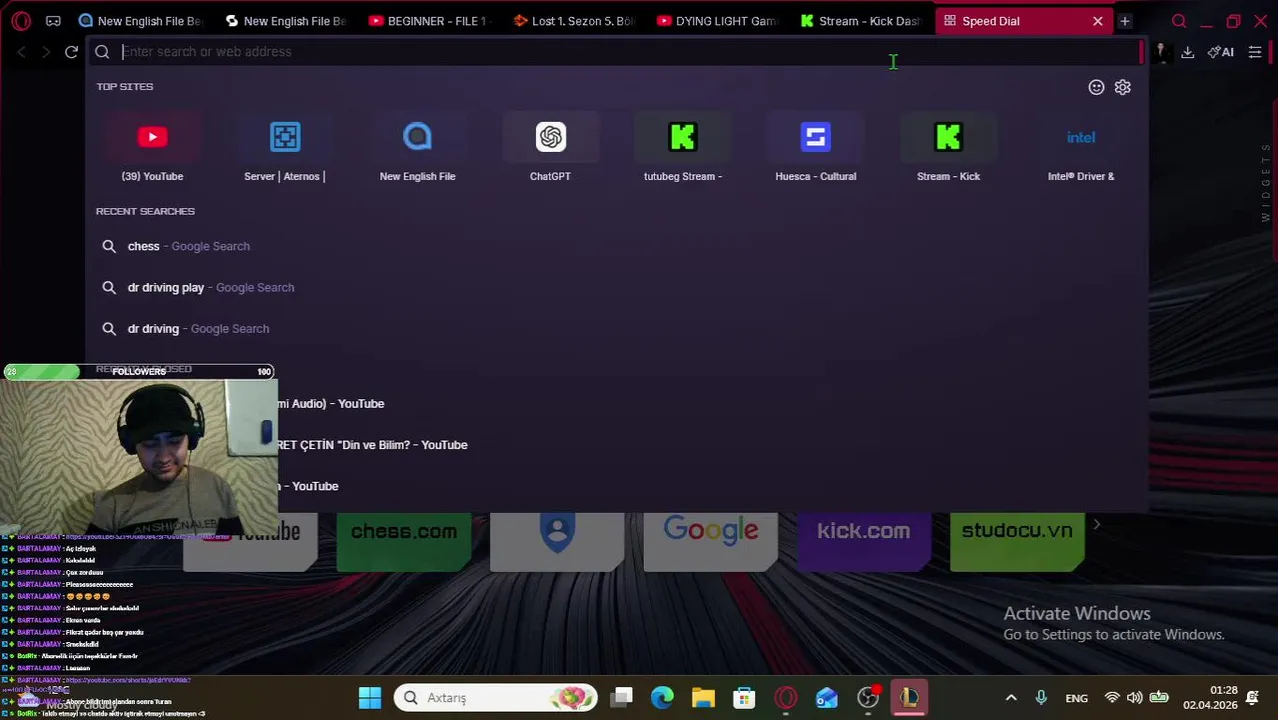Click the browser reload button

tap(71, 52)
